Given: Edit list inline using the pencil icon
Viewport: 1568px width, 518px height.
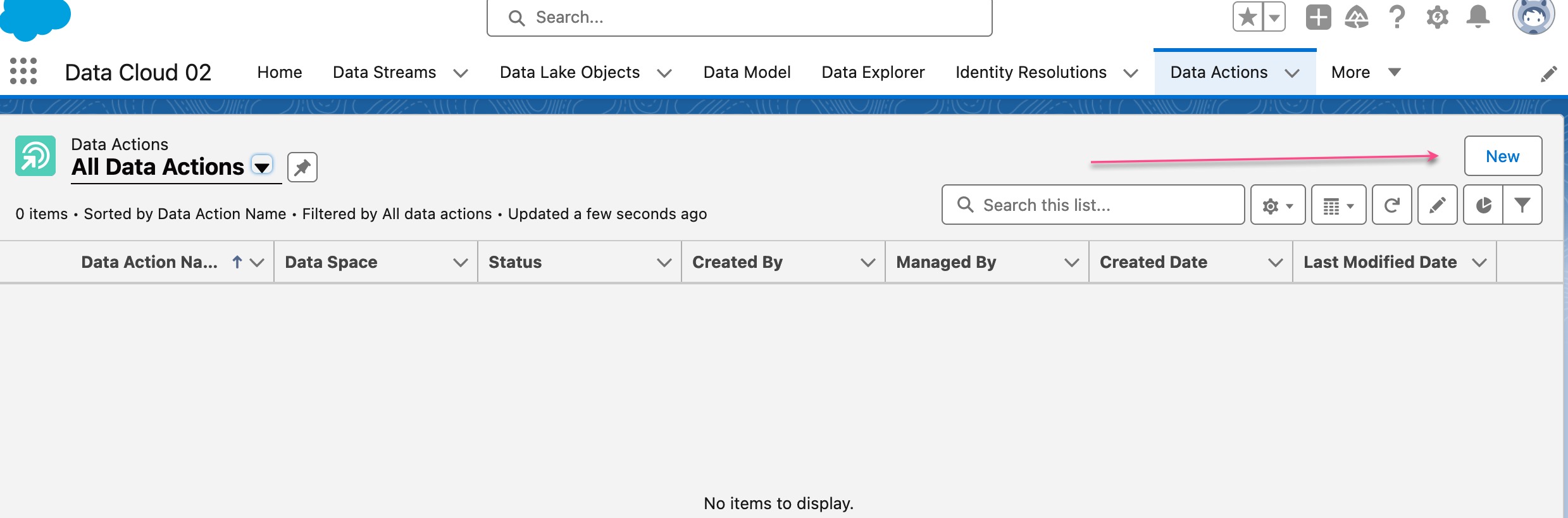Looking at the screenshot, I should [1437, 205].
